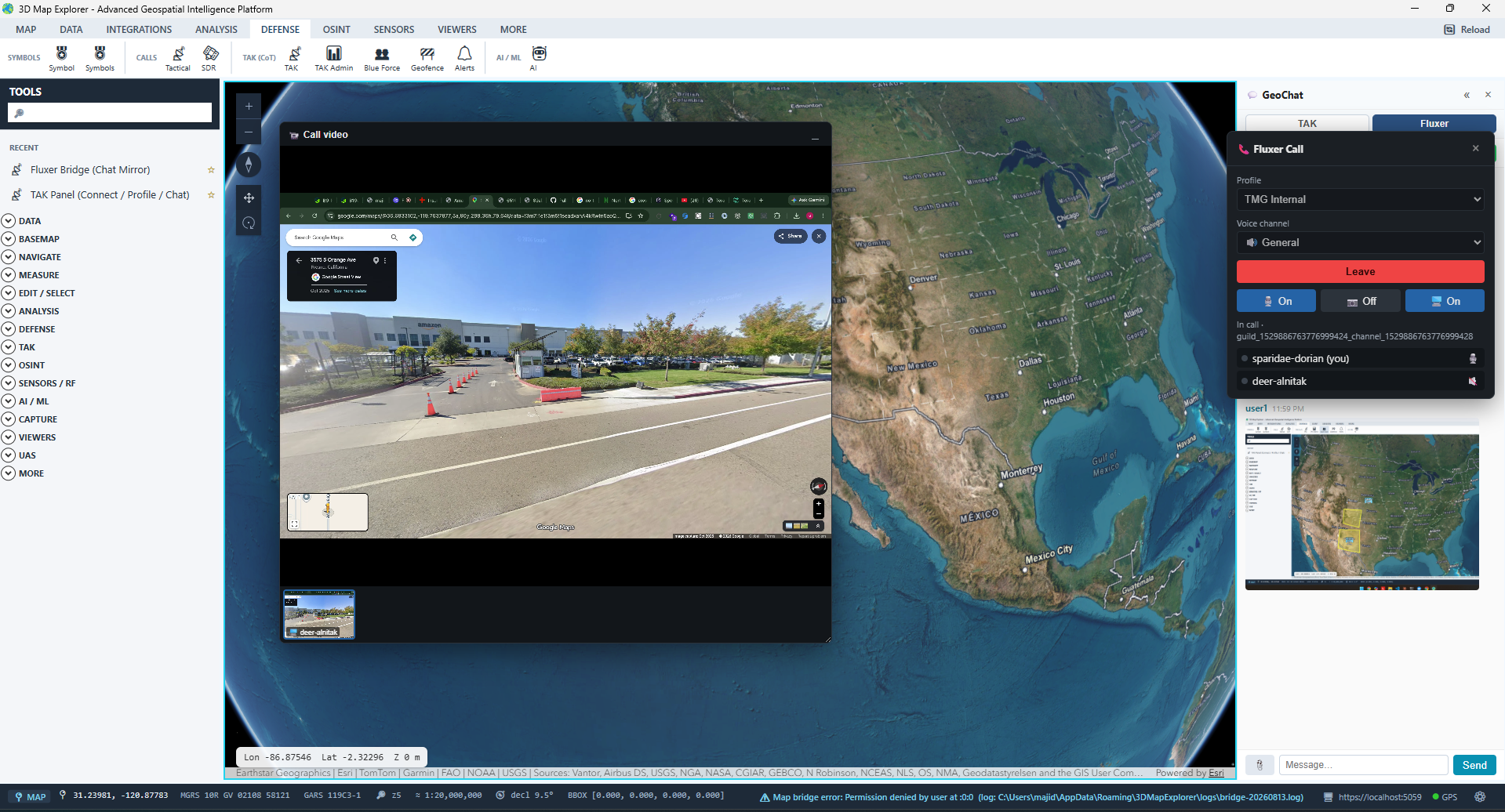Switch to the INTEGRATIONS ribbon tab
The height and width of the screenshot is (812, 1505).
tap(139, 30)
